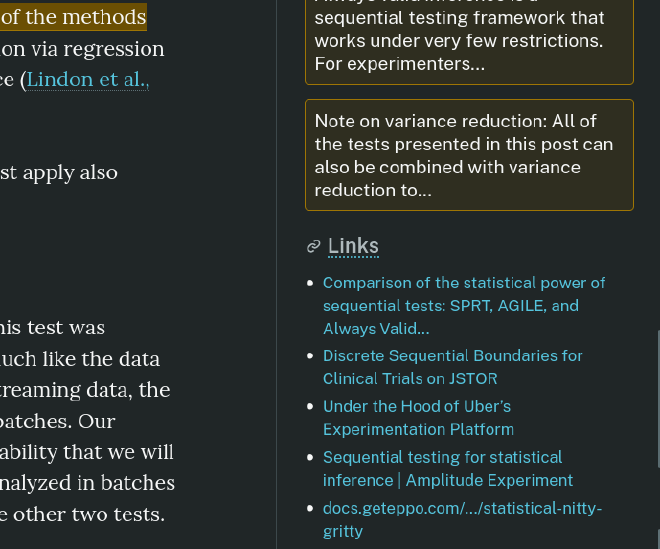This screenshot has width=660, height=549.
Task: Click the 'on via regression' text line
Action: click(82, 49)
